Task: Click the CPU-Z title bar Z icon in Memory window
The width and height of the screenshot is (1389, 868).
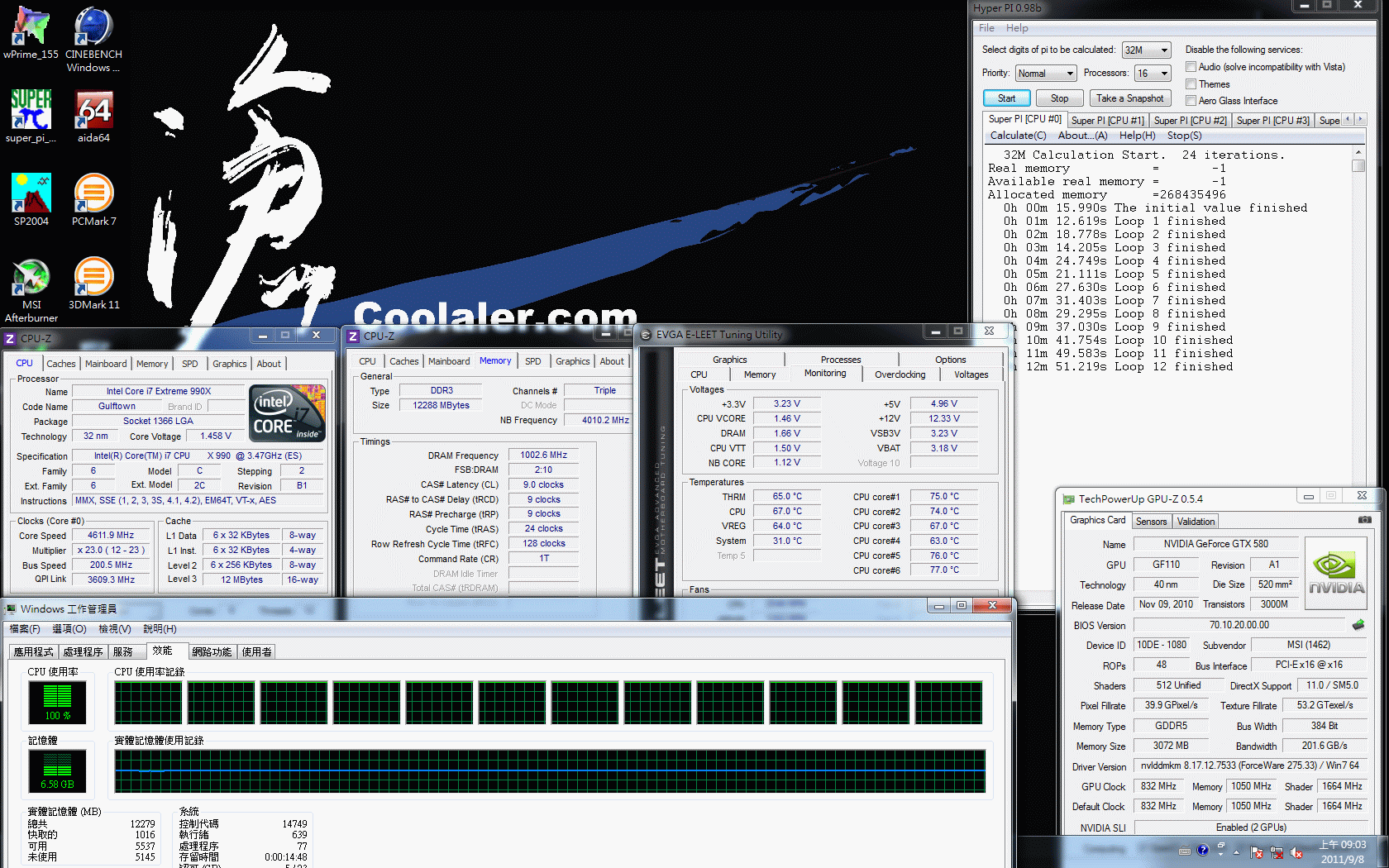Action: point(353,336)
